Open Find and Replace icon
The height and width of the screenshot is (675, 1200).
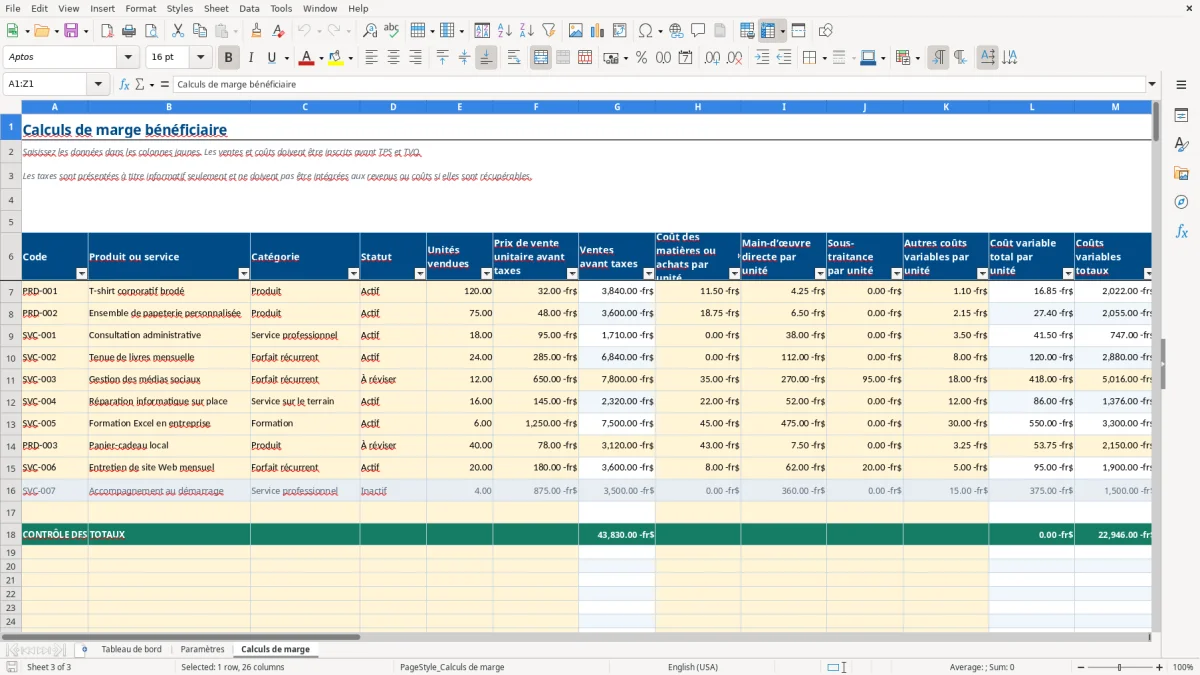(x=370, y=31)
